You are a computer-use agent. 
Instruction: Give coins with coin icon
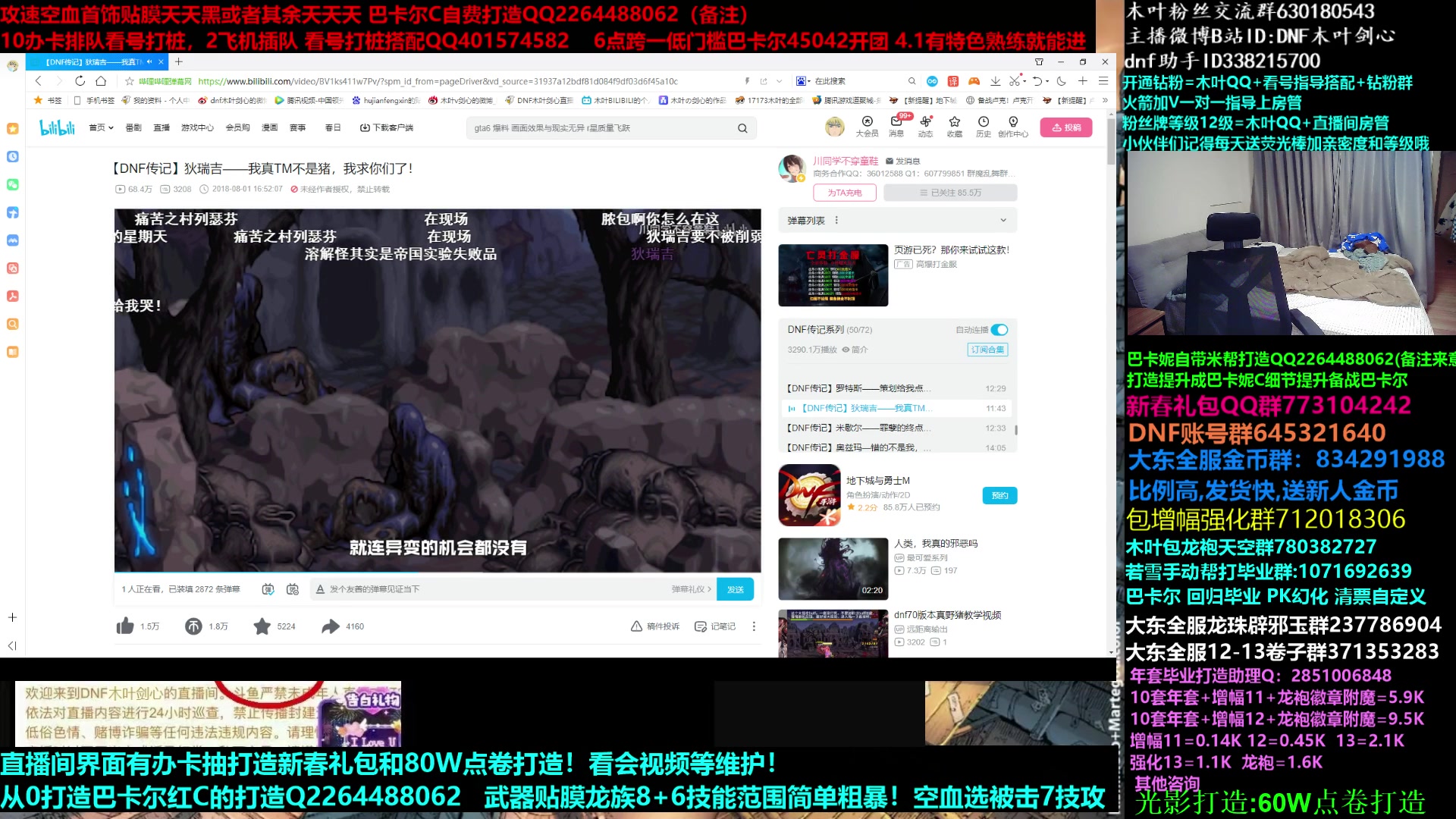(x=193, y=626)
